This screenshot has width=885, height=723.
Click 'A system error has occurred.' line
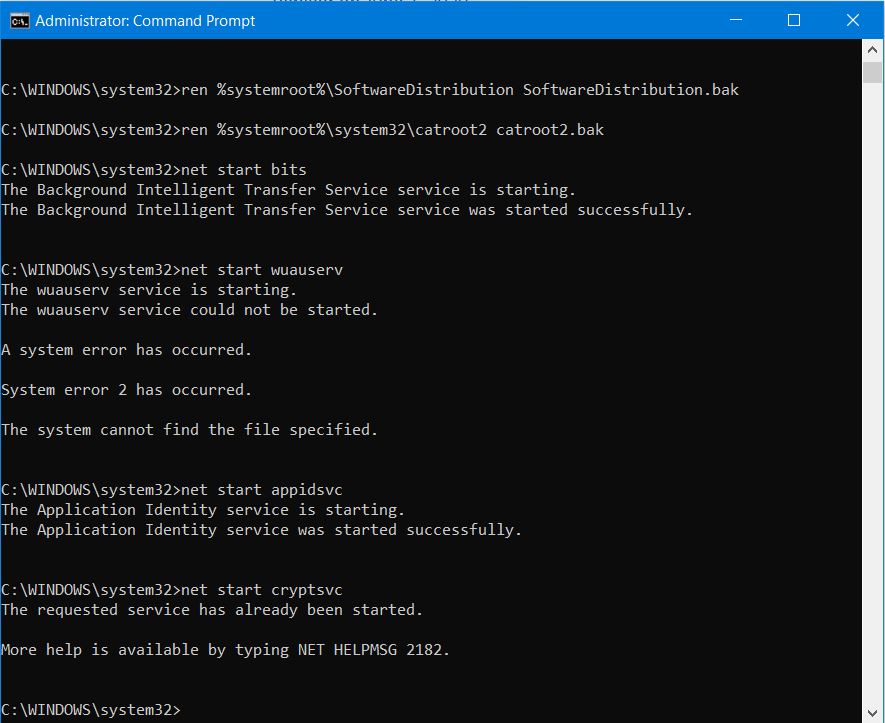click(x=126, y=350)
